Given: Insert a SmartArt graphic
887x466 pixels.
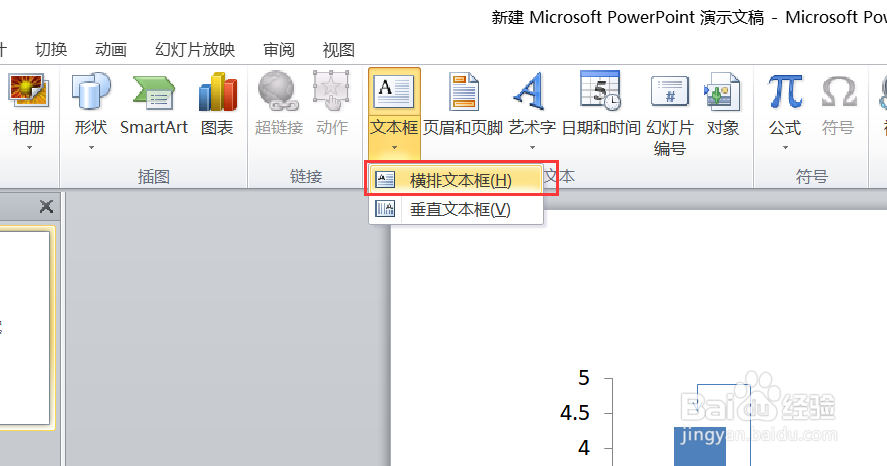Looking at the screenshot, I should tap(154, 105).
